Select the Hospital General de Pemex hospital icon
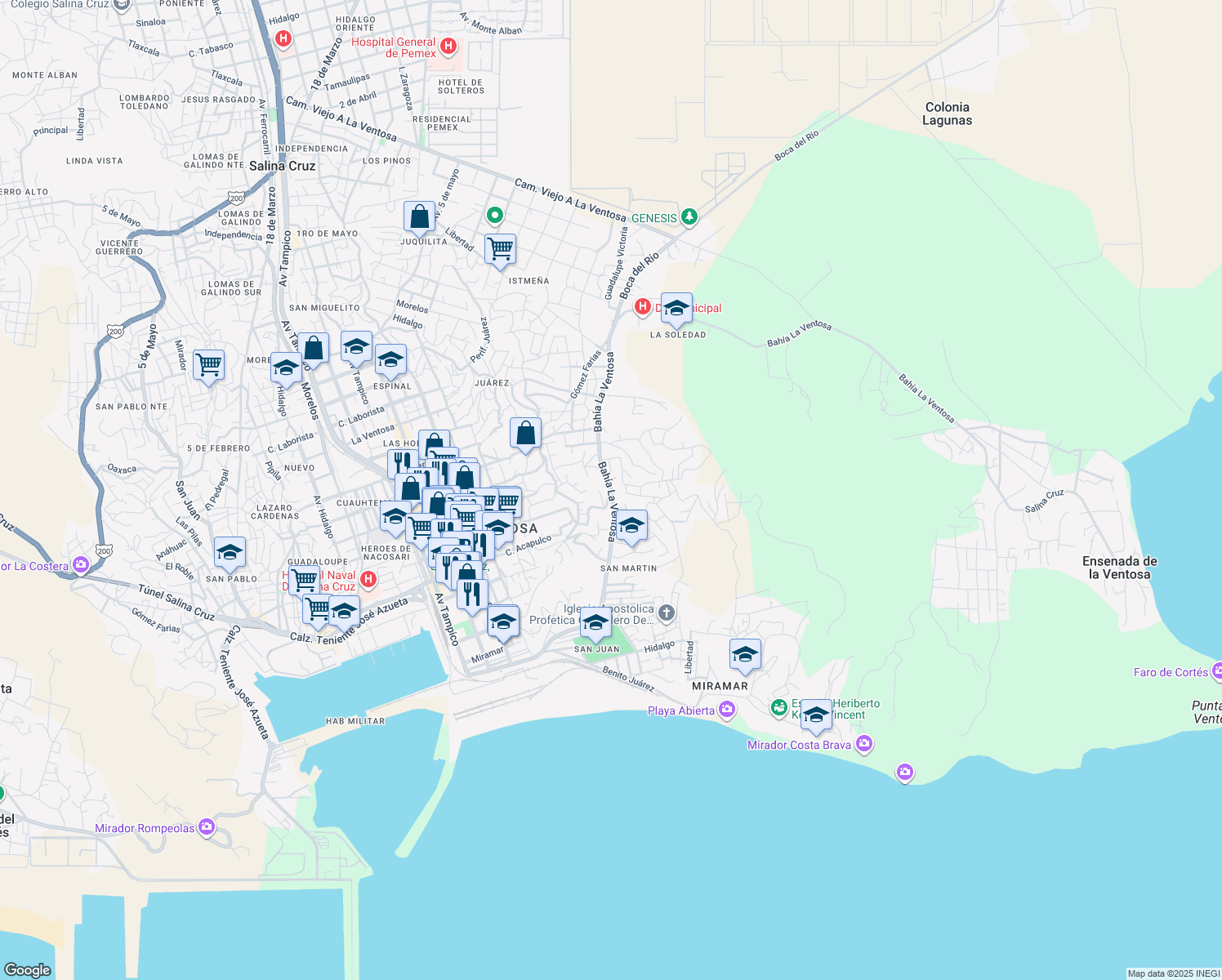Viewport: 1222px width, 980px height. [x=448, y=47]
